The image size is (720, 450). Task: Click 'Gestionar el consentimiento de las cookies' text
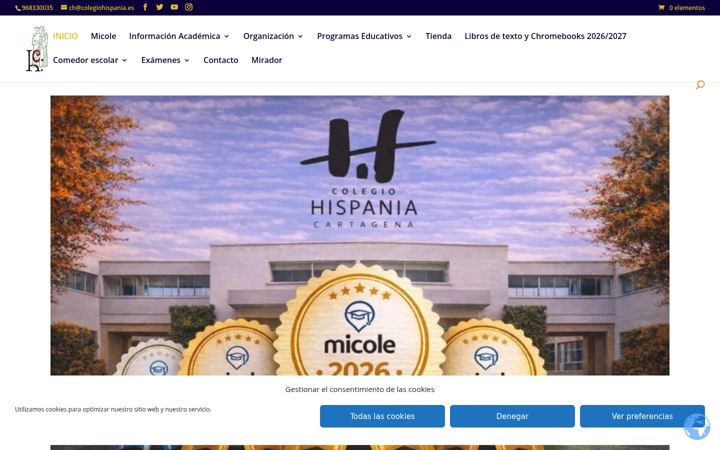[360, 389]
